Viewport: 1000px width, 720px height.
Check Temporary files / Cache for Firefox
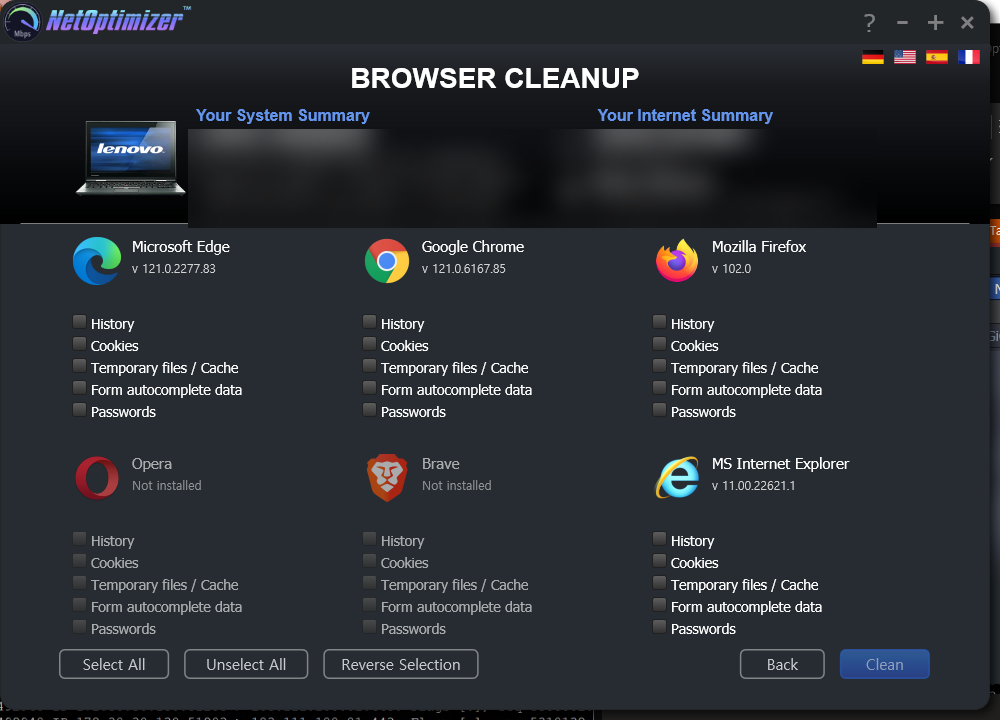pos(659,365)
